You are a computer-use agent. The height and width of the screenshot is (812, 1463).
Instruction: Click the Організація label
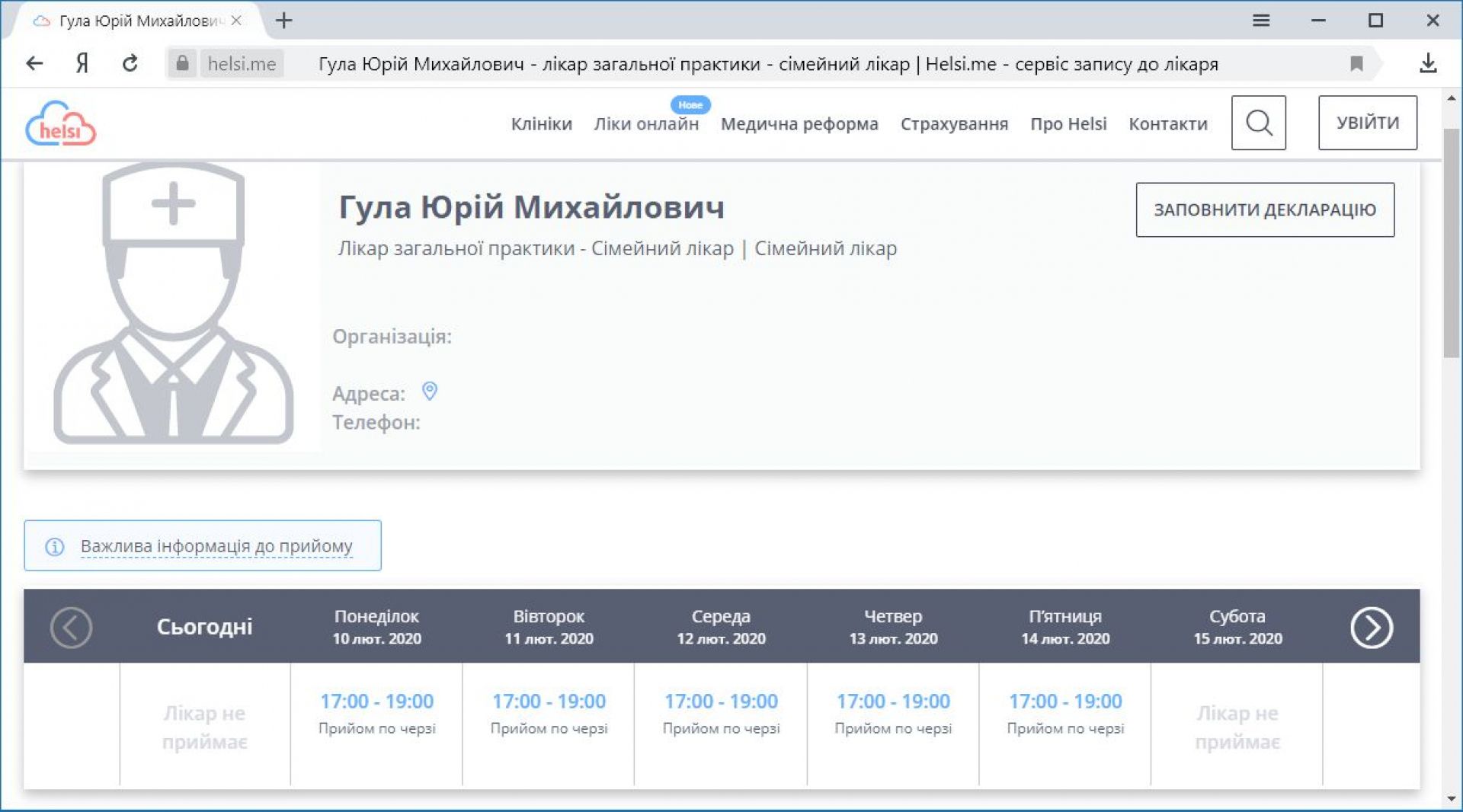(x=392, y=337)
